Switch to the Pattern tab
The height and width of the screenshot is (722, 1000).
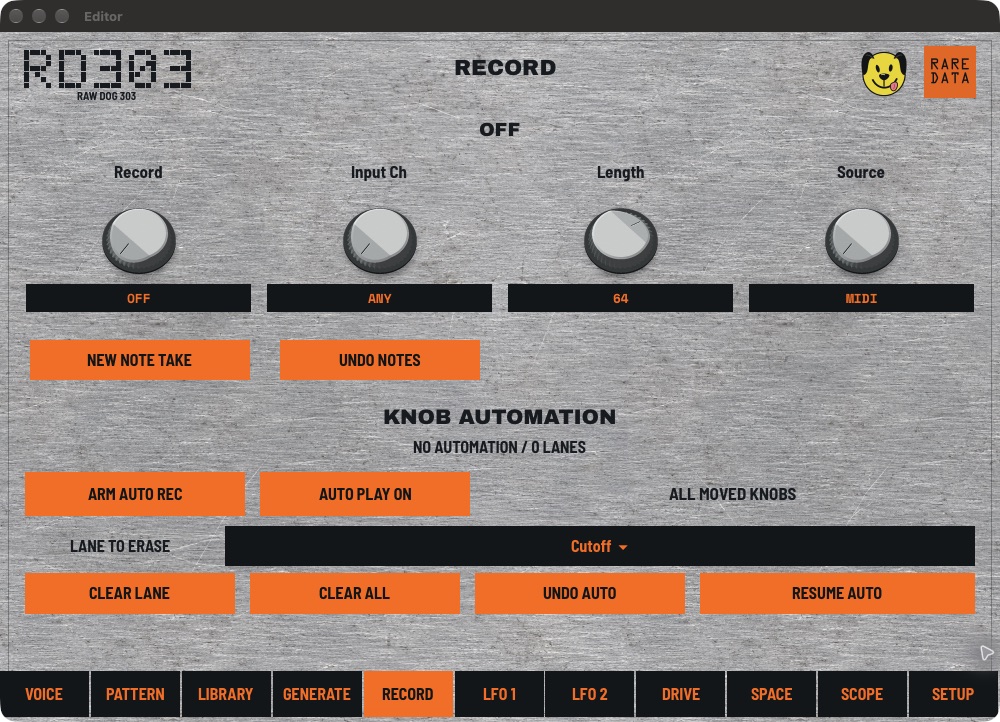tap(135, 694)
